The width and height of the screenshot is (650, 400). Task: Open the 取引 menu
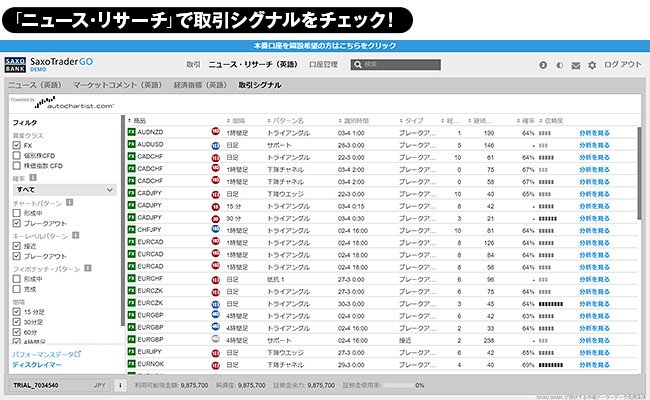coord(193,65)
